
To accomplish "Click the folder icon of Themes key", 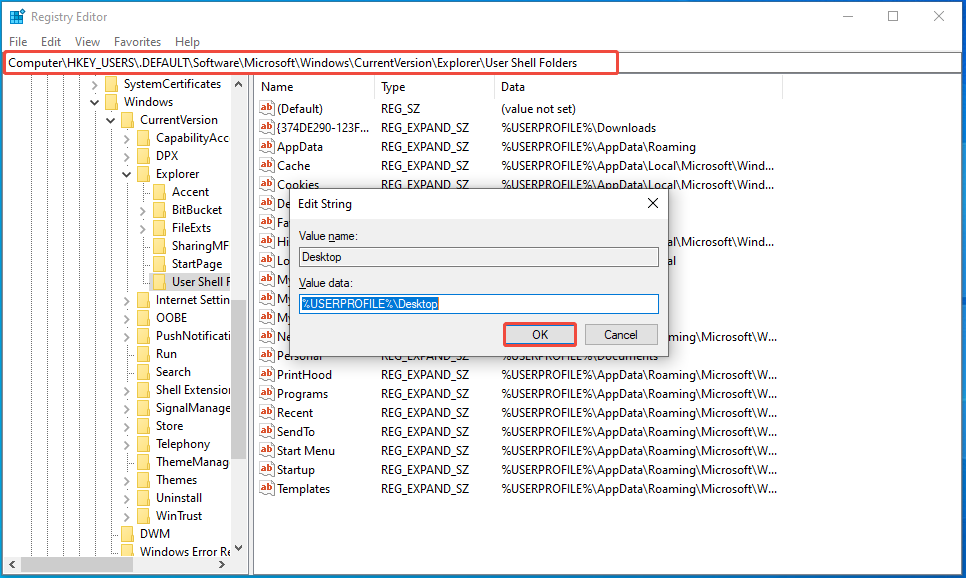I will (144, 479).
